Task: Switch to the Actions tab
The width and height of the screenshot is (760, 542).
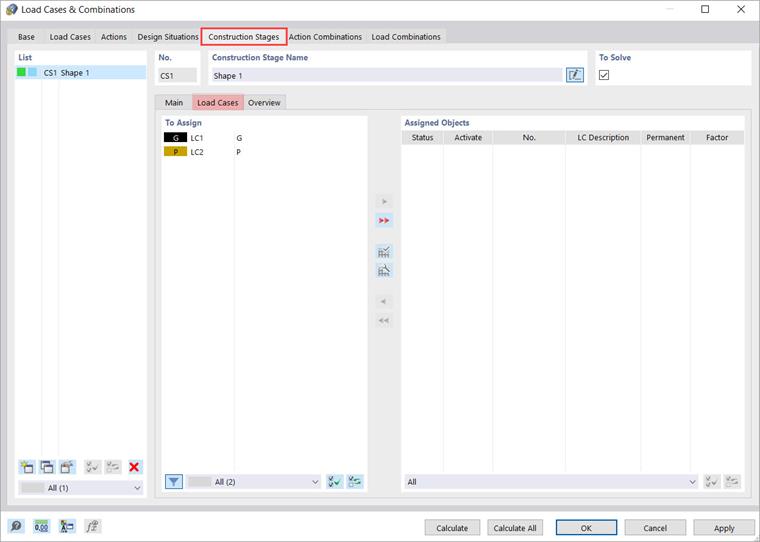Action: pyautogui.click(x=113, y=37)
